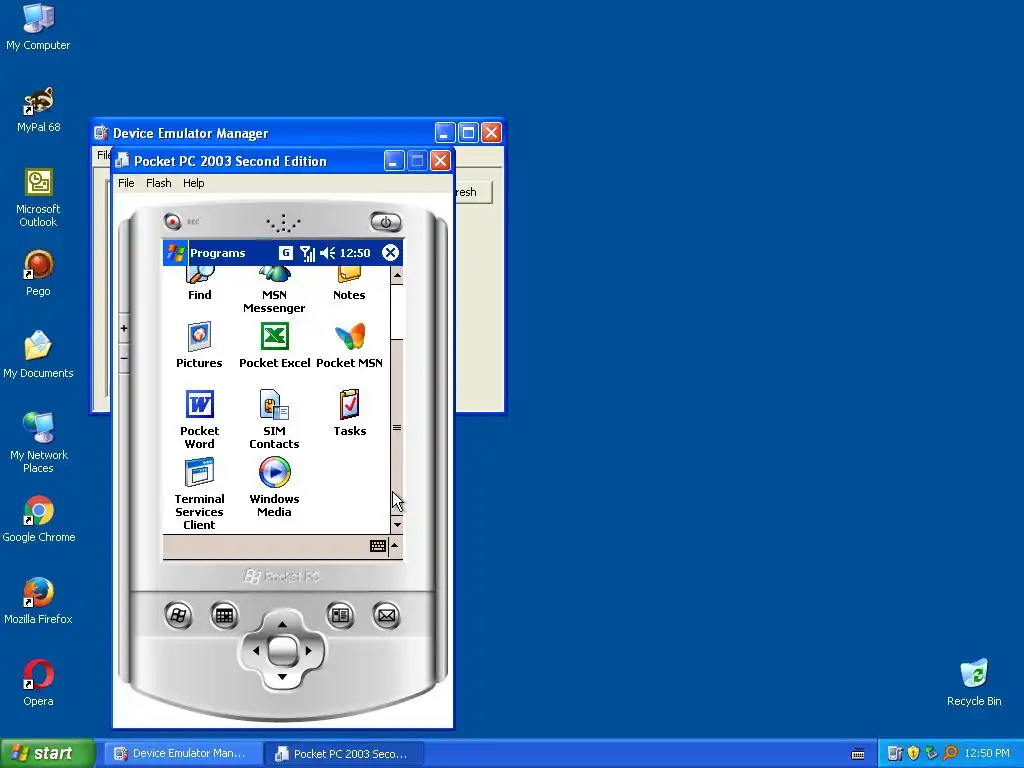Tap the speaker volume icon
This screenshot has width=1024, height=768.
(x=328, y=253)
